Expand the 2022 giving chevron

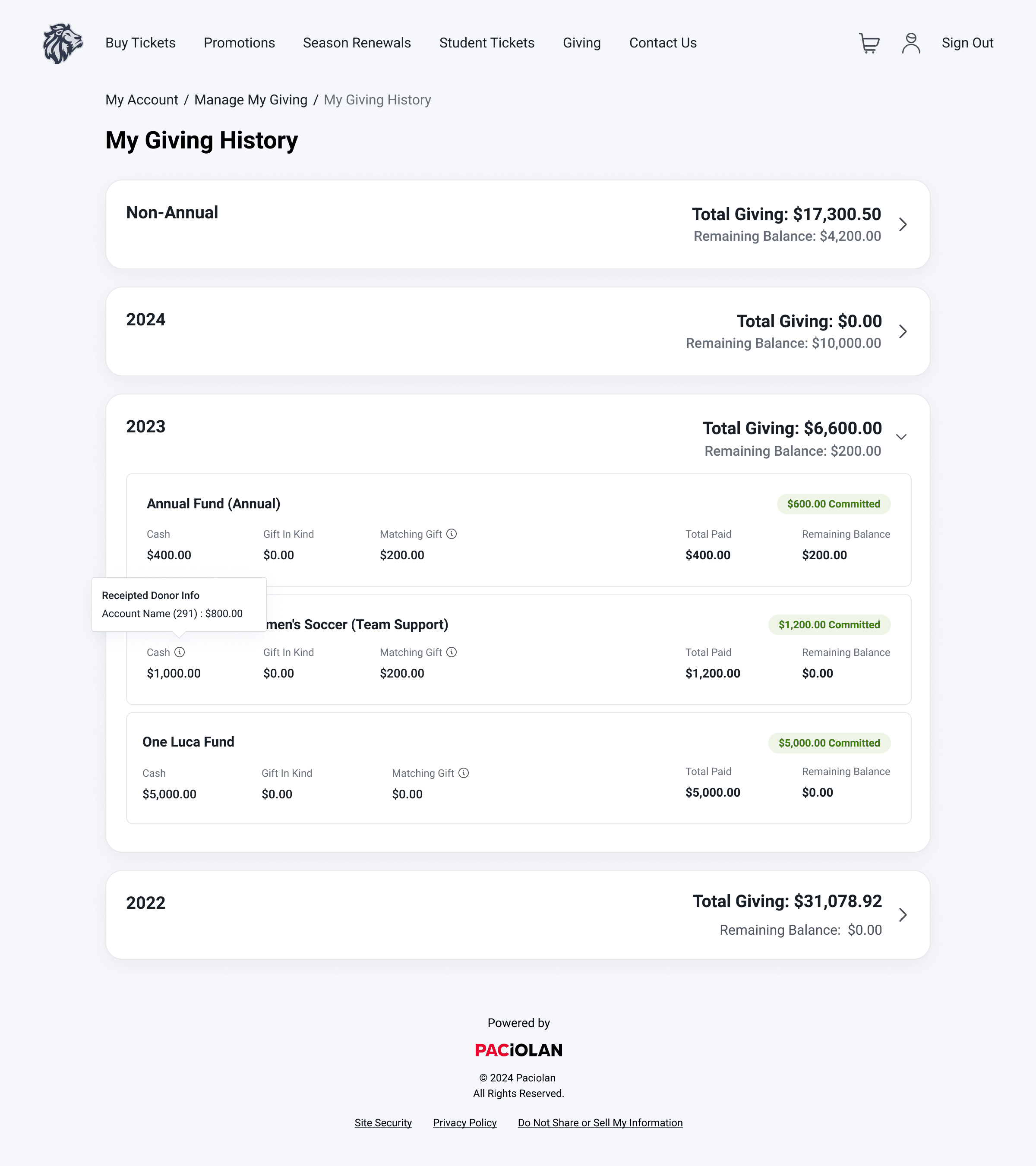[903, 915]
